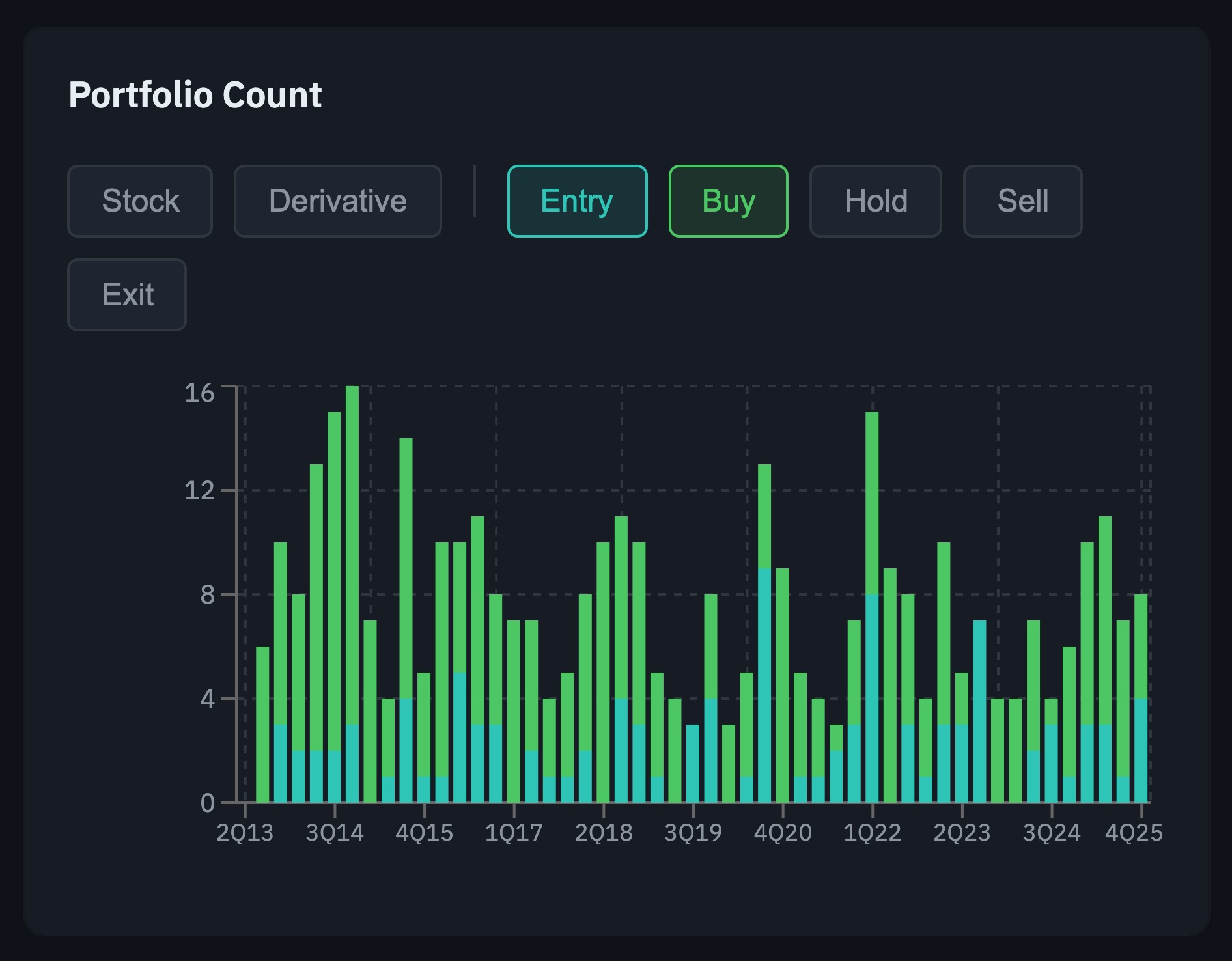Select the tallest bar reaching 16
The width and height of the screenshot is (1232, 961).
(352, 594)
